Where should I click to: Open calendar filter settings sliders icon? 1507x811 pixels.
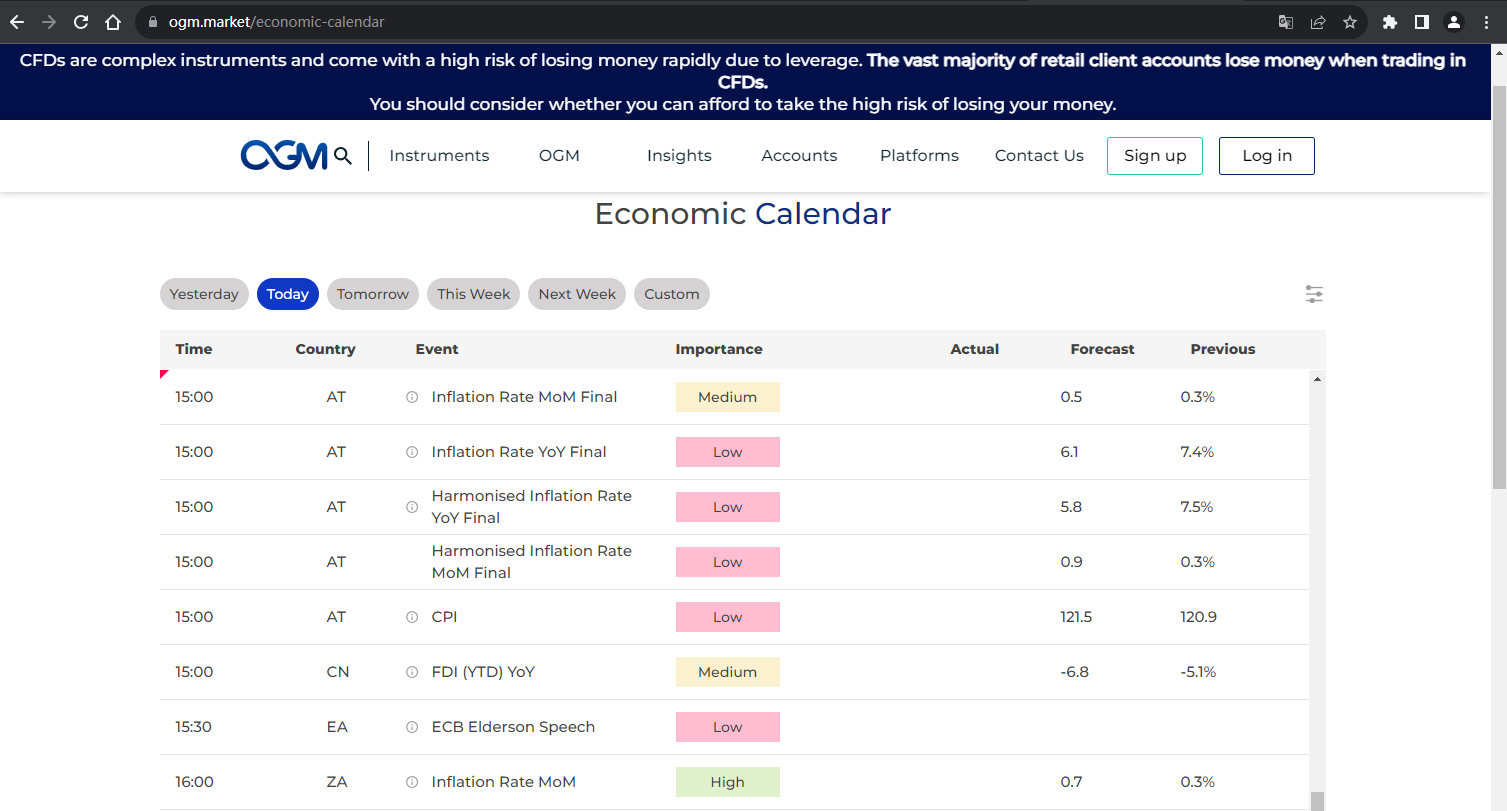click(x=1314, y=294)
